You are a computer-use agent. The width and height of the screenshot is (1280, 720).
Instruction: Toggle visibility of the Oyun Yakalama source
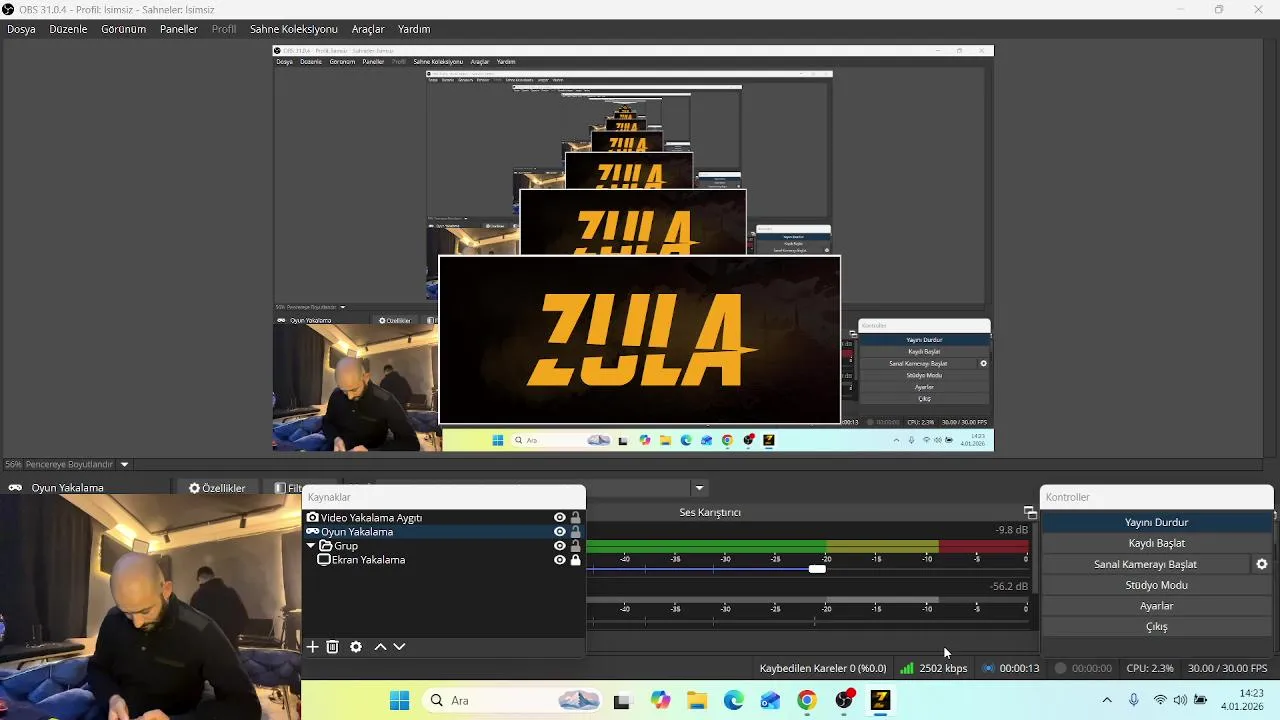pyautogui.click(x=560, y=532)
